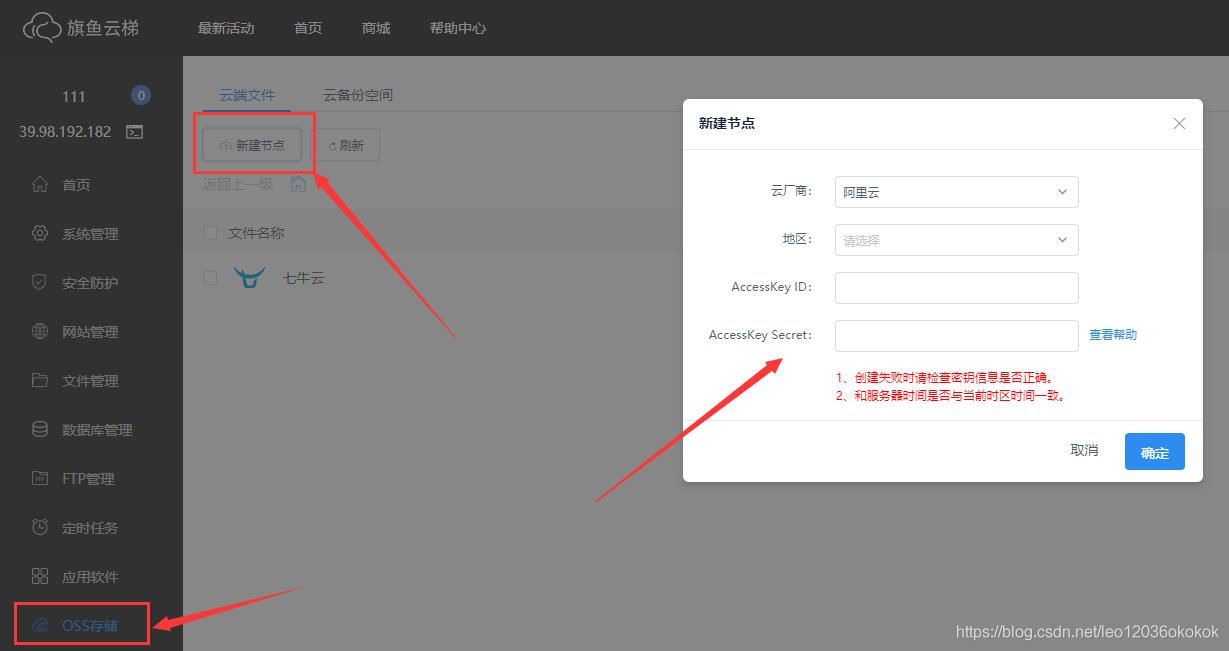Click the 返回上一级 link
Screen dimensions: 1229x651
pyautogui.click(x=238, y=184)
